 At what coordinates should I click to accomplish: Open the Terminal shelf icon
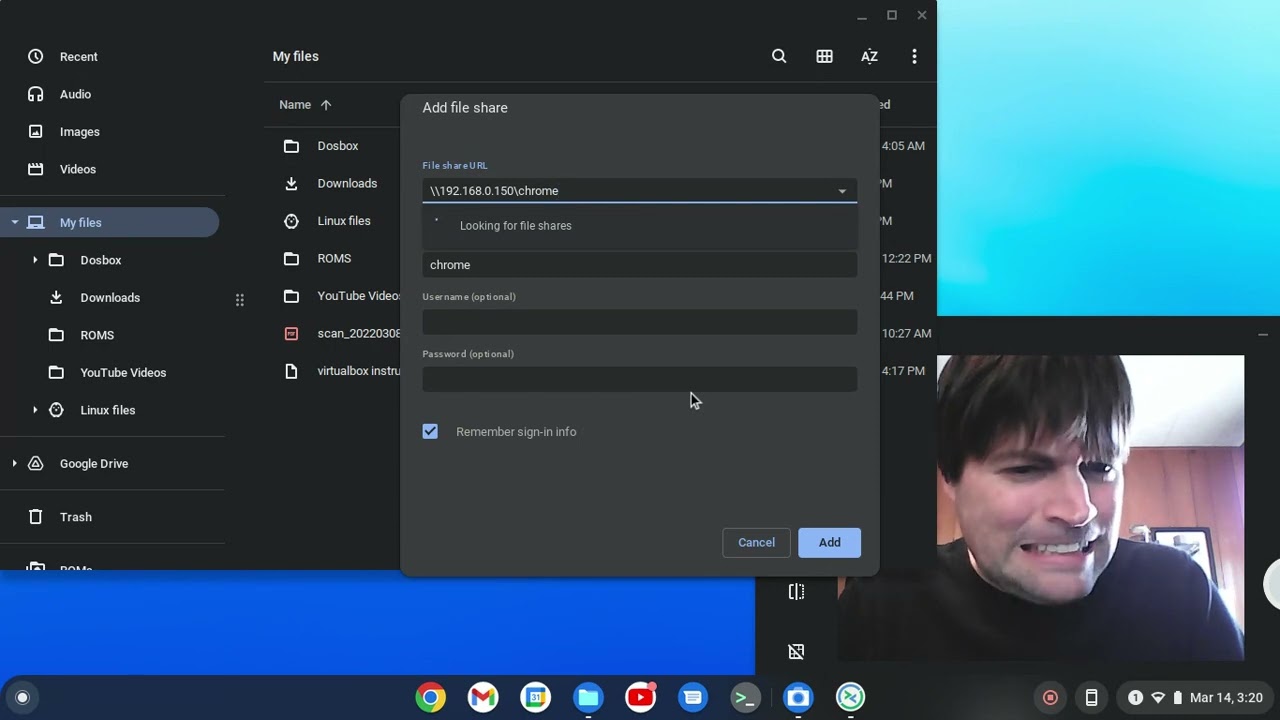(x=745, y=697)
